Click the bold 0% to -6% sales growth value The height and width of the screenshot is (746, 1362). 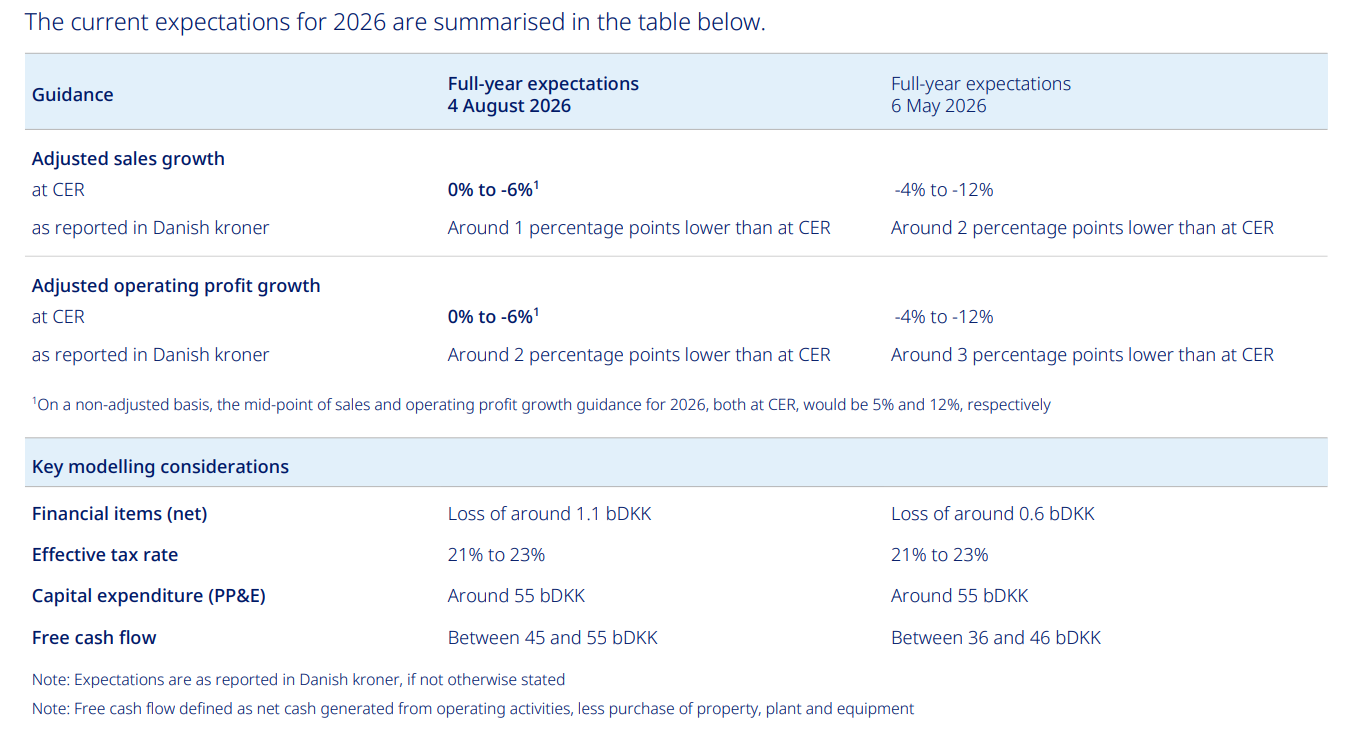494,190
